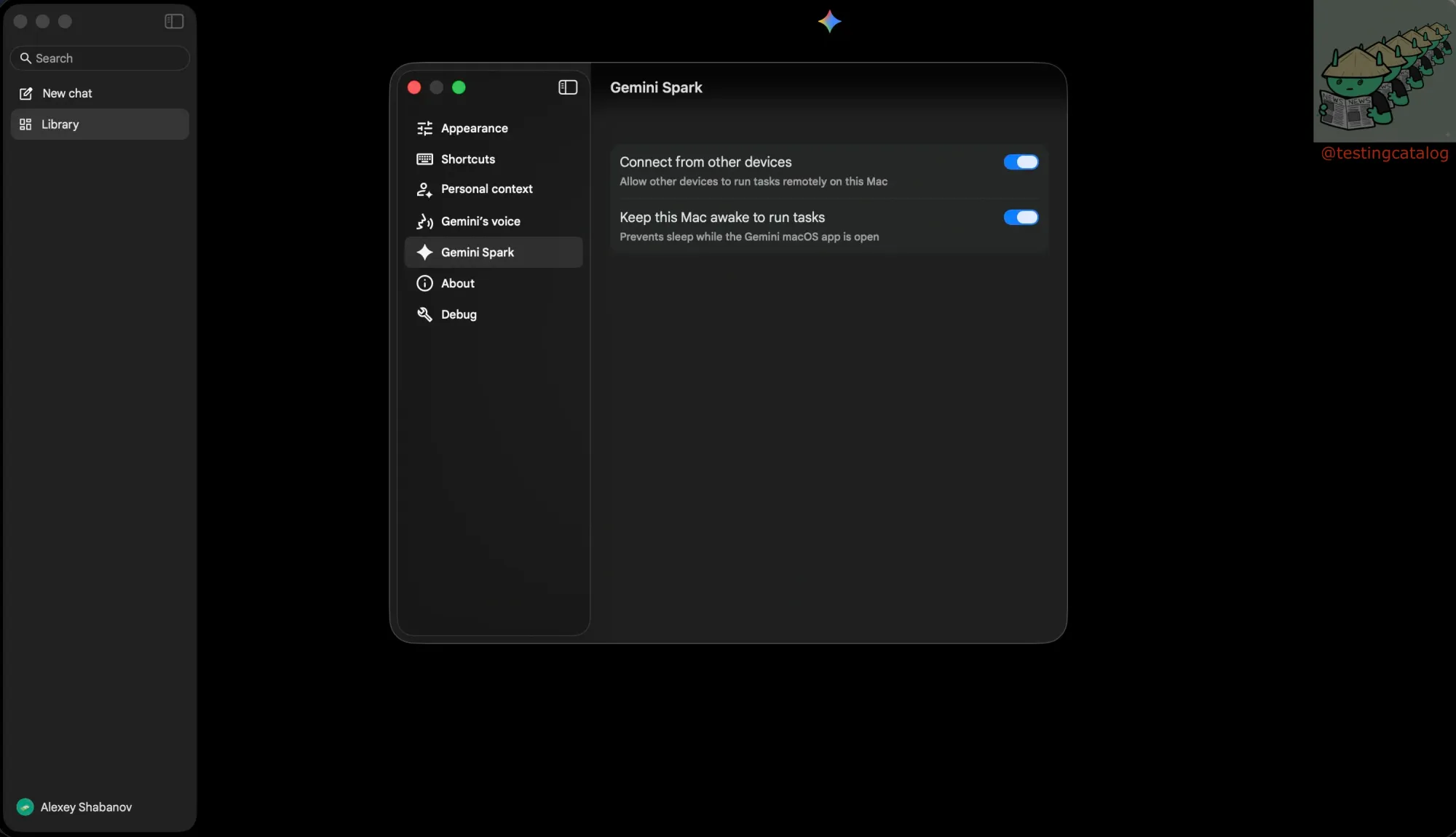This screenshot has height=837, width=1456.
Task: Click the Gemini's voice icon
Action: pyautogui.click(x=424, y=221)
